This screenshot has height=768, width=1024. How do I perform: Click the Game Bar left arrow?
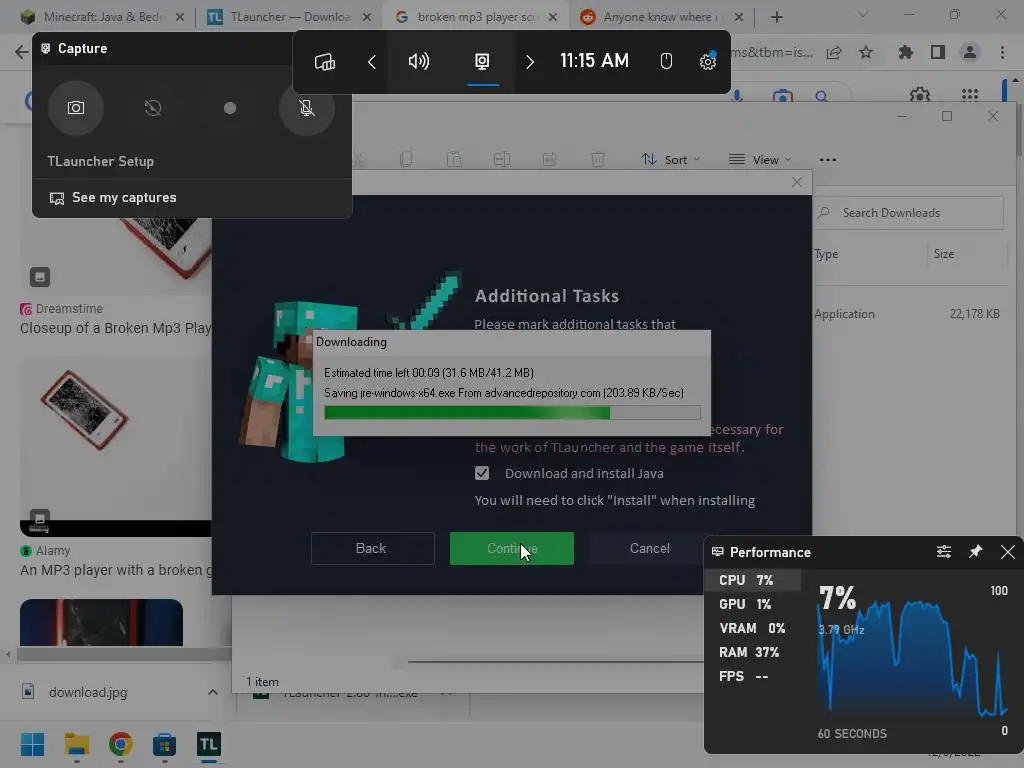pyautogui.click(x=372, y=62)
